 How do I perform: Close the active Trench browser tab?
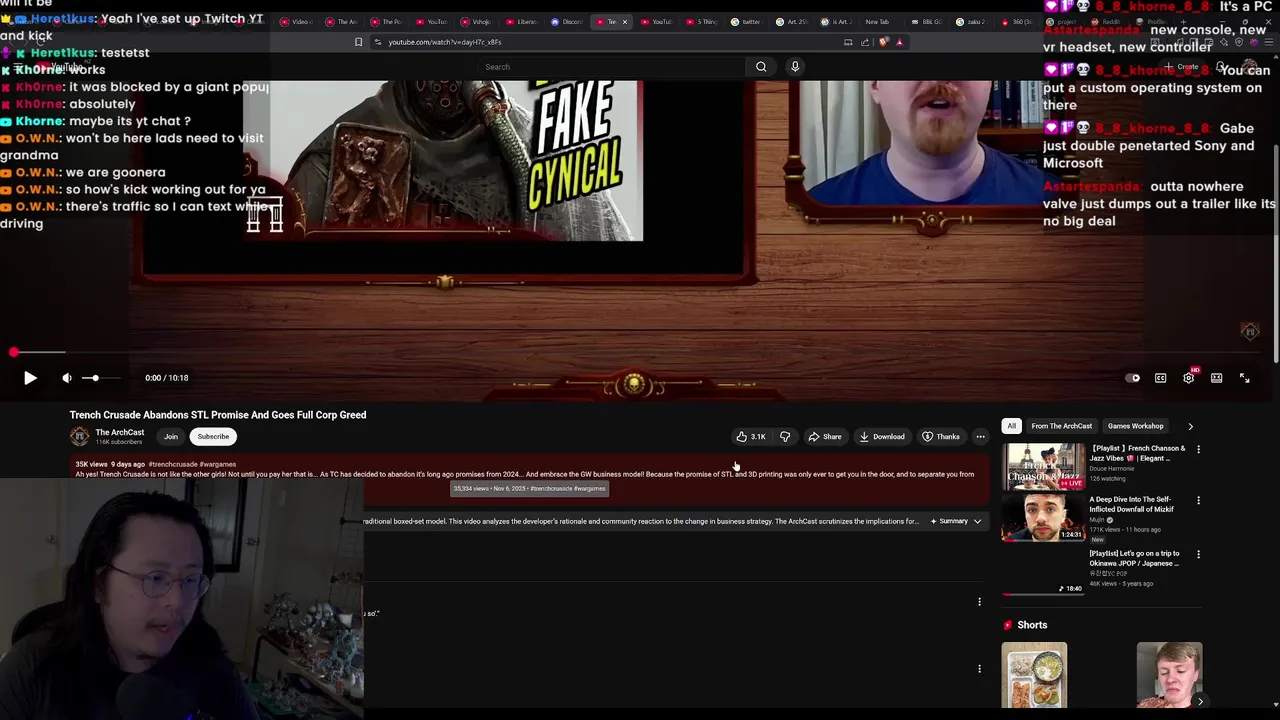click(625, 21)
